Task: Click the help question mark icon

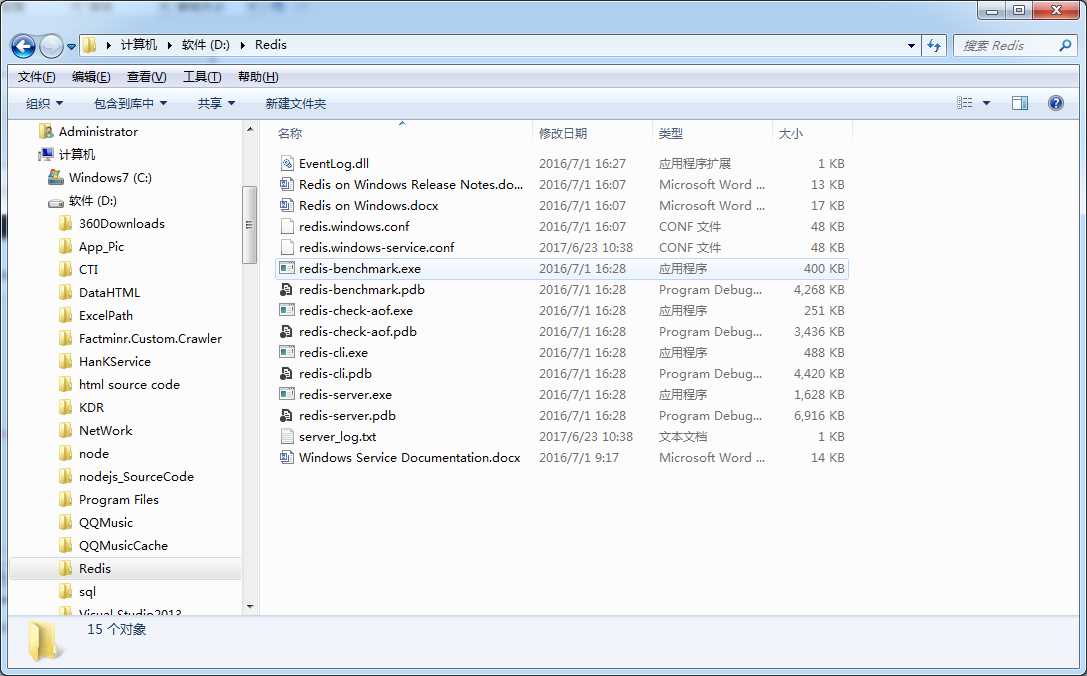Action: pyautogui.click(x=1055, y=103)
